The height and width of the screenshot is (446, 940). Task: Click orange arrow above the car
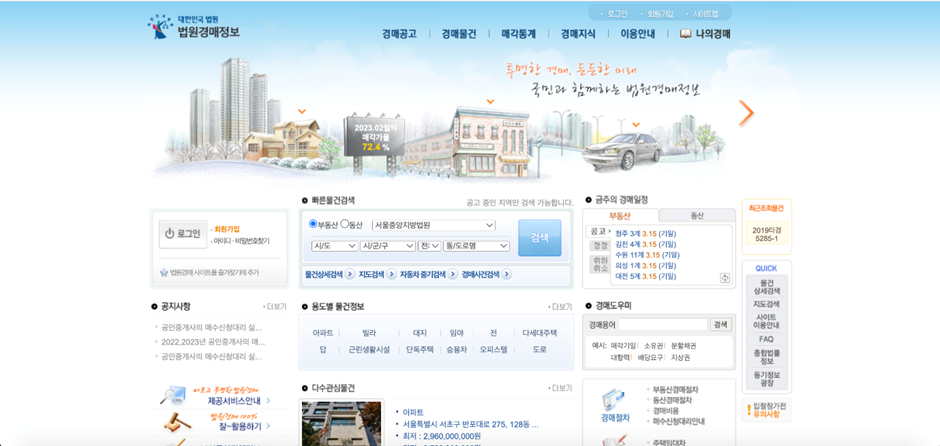click(x=636, y=125)
